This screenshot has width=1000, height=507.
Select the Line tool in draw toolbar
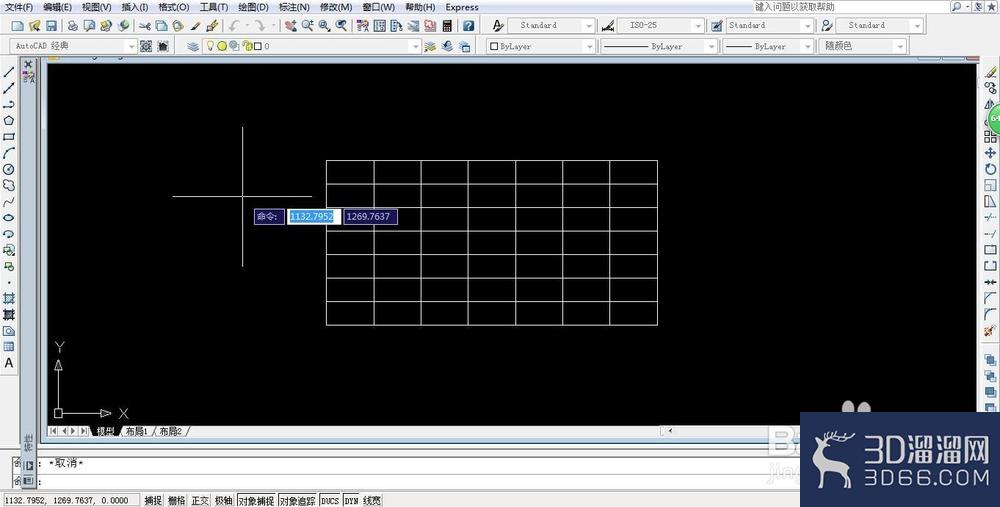click(9, 72)
